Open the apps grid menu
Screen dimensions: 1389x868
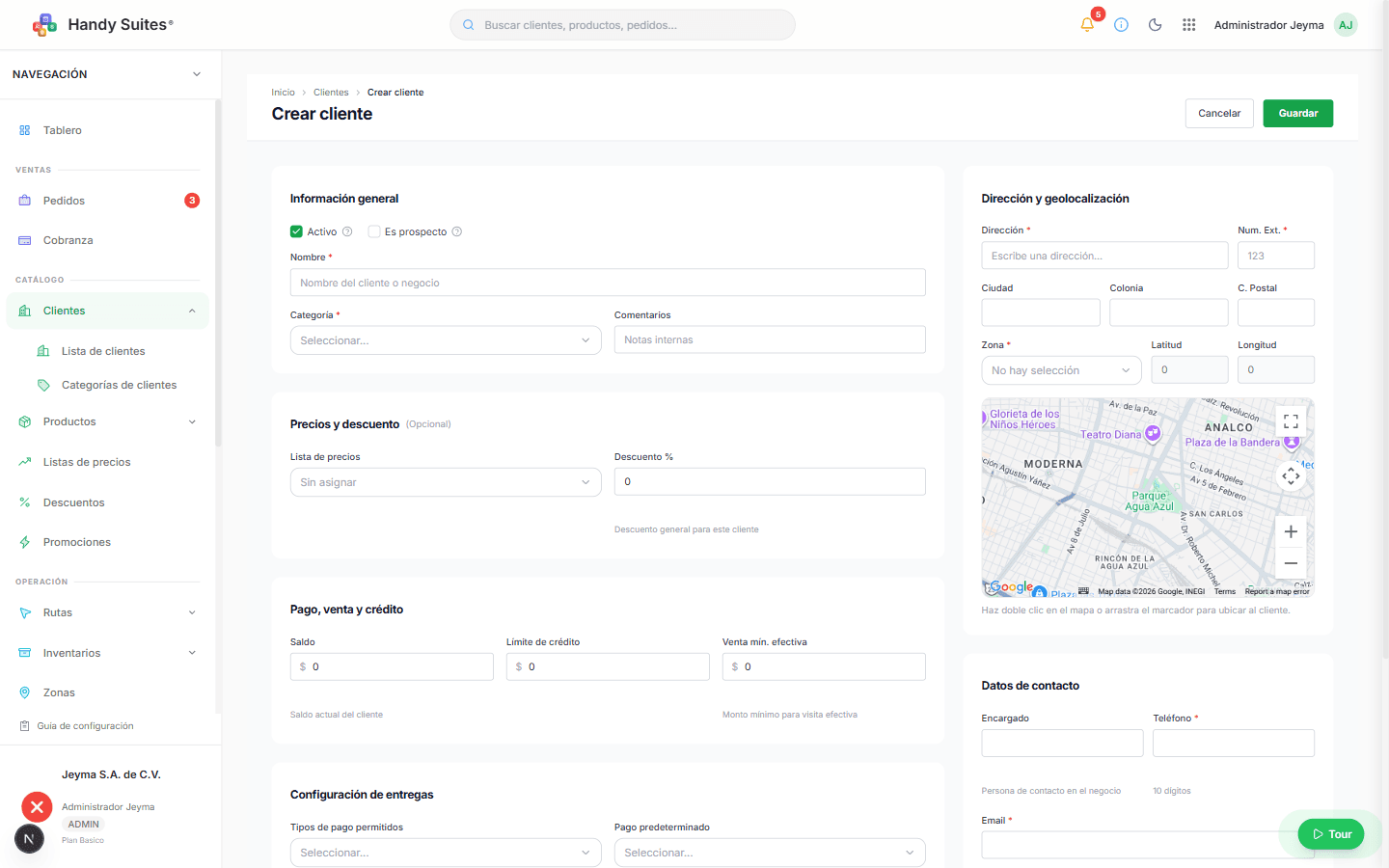click(1188, 25)
